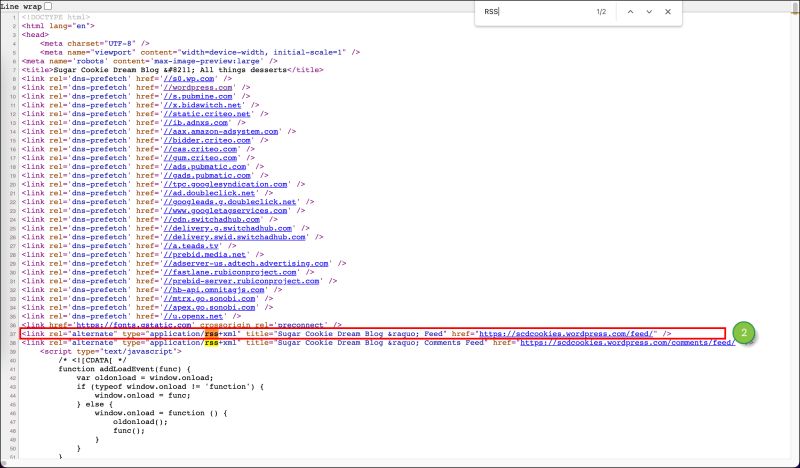
Task: Open the //ads.pubmatic.com link
Action: (205, 166)
